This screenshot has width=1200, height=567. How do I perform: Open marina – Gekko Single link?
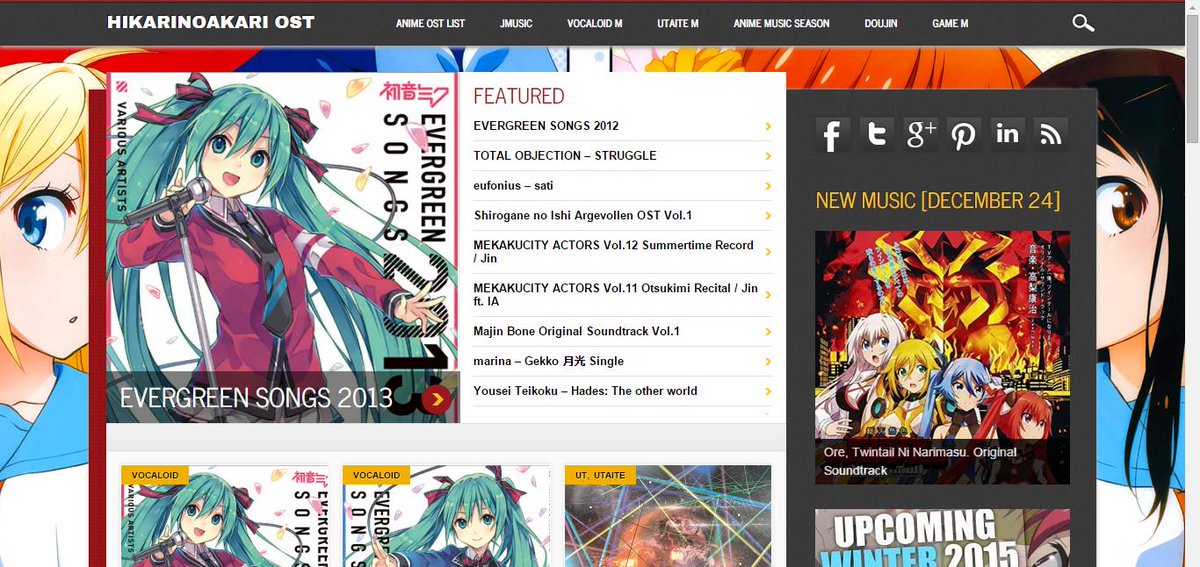point(548,361)
